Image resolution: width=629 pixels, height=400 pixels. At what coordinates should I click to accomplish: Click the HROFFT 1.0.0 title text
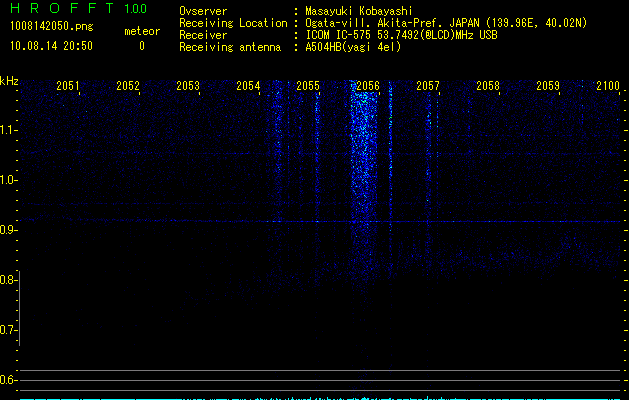point(78,8)
